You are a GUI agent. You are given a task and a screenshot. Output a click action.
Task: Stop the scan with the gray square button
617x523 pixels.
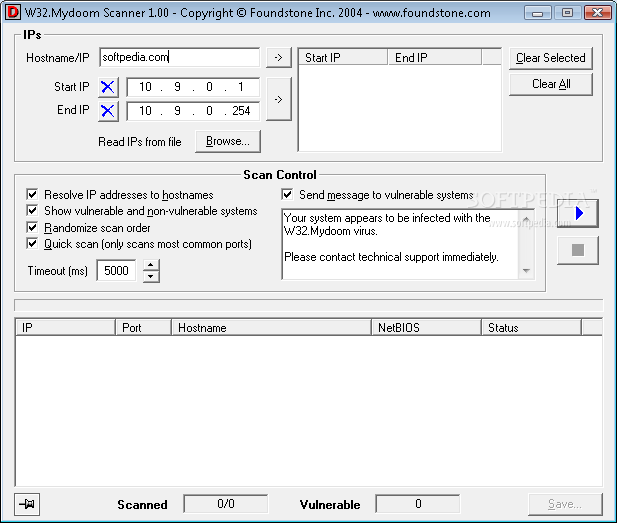coord(577,250)
